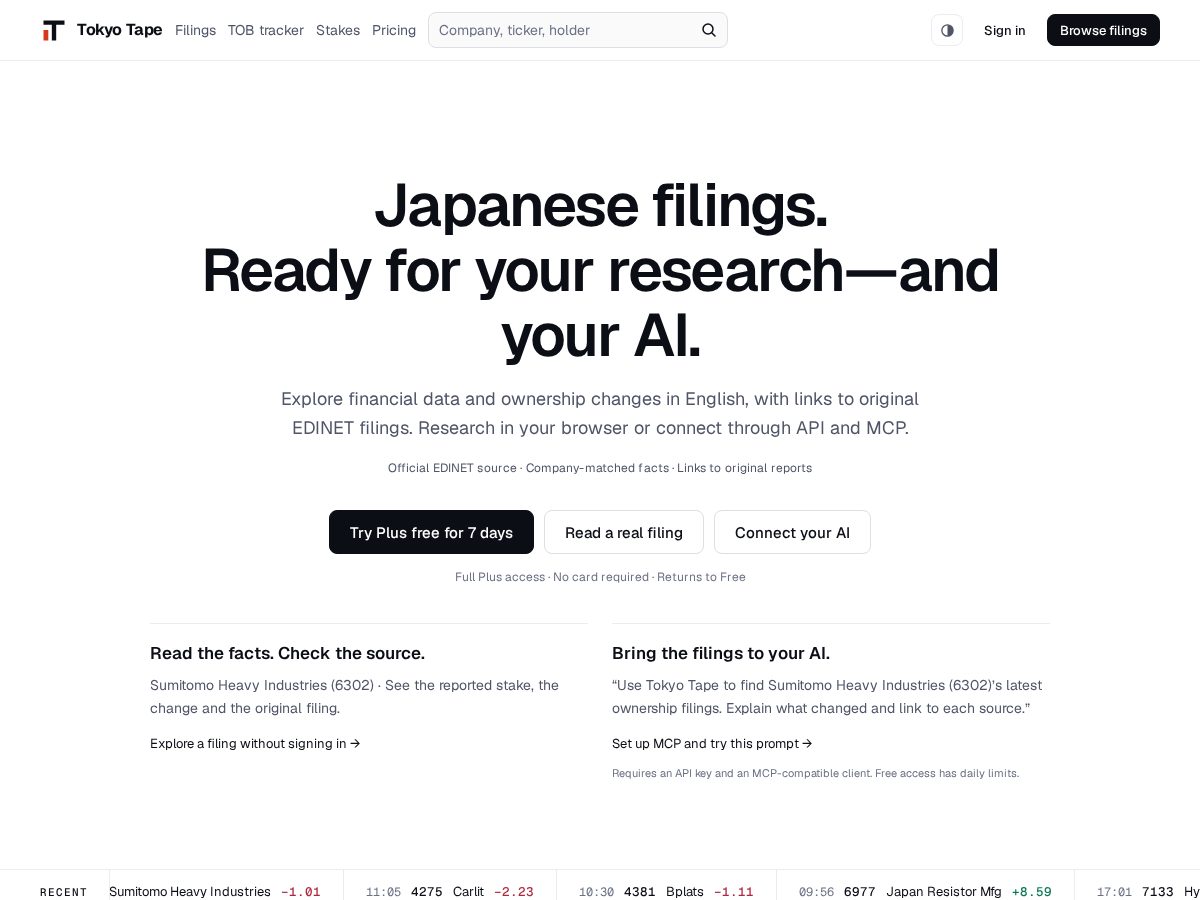Screen dimensions: 1200x900
Task: Click the Read the facts. Check the source. heading
Action: [287, 653]
